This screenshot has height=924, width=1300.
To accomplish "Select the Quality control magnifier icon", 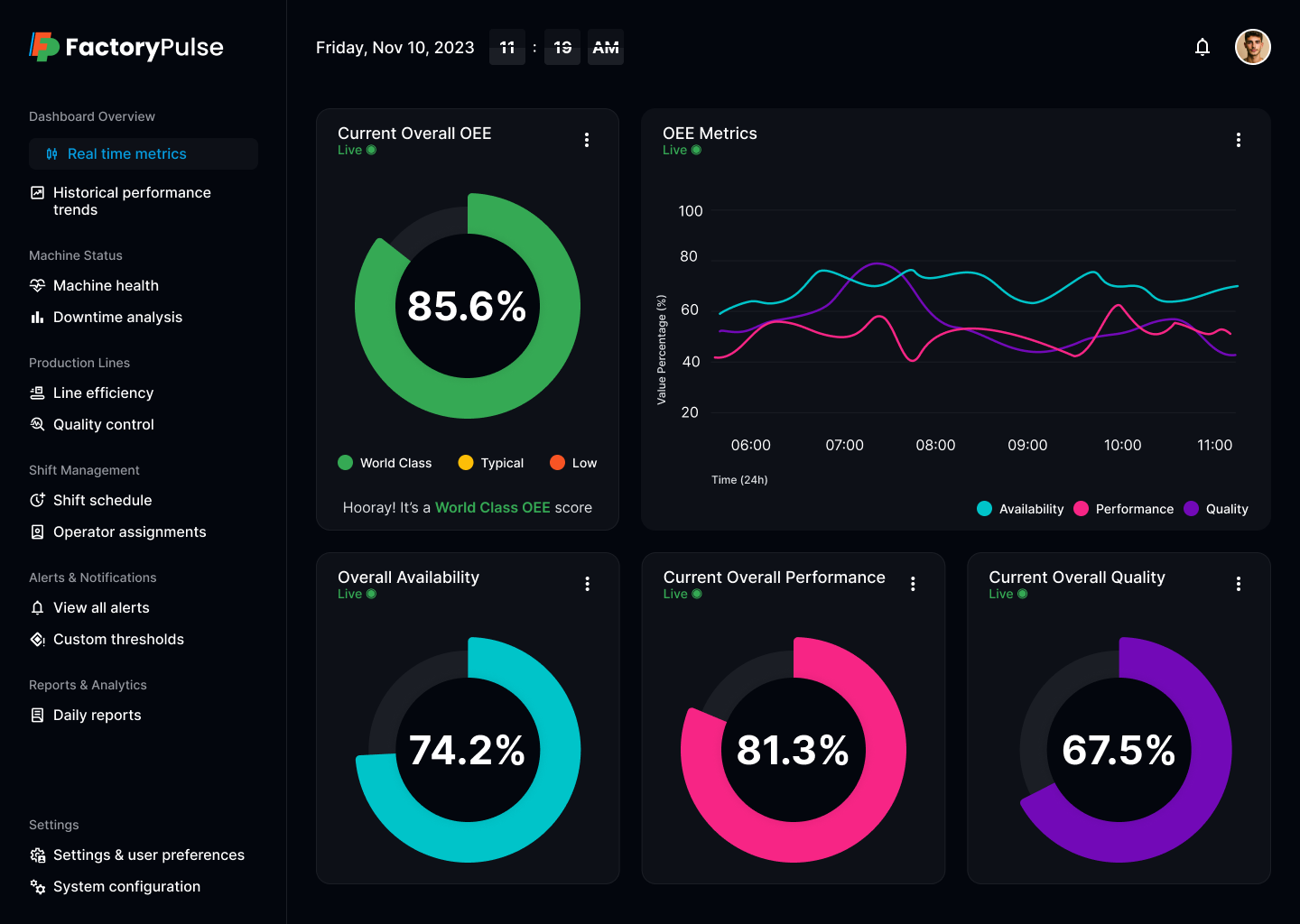I will (x=37, y=424).
